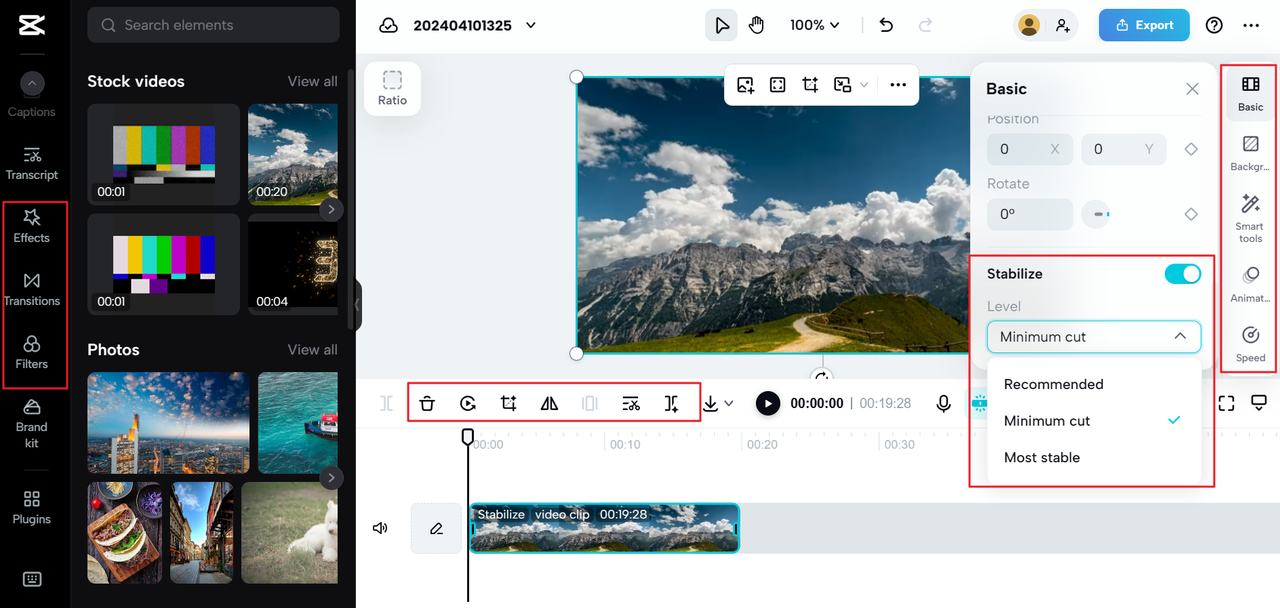The width and height of the screenshot is (1280, 608).
Task: Open the Filters panel
Action: tap(32, 353)
